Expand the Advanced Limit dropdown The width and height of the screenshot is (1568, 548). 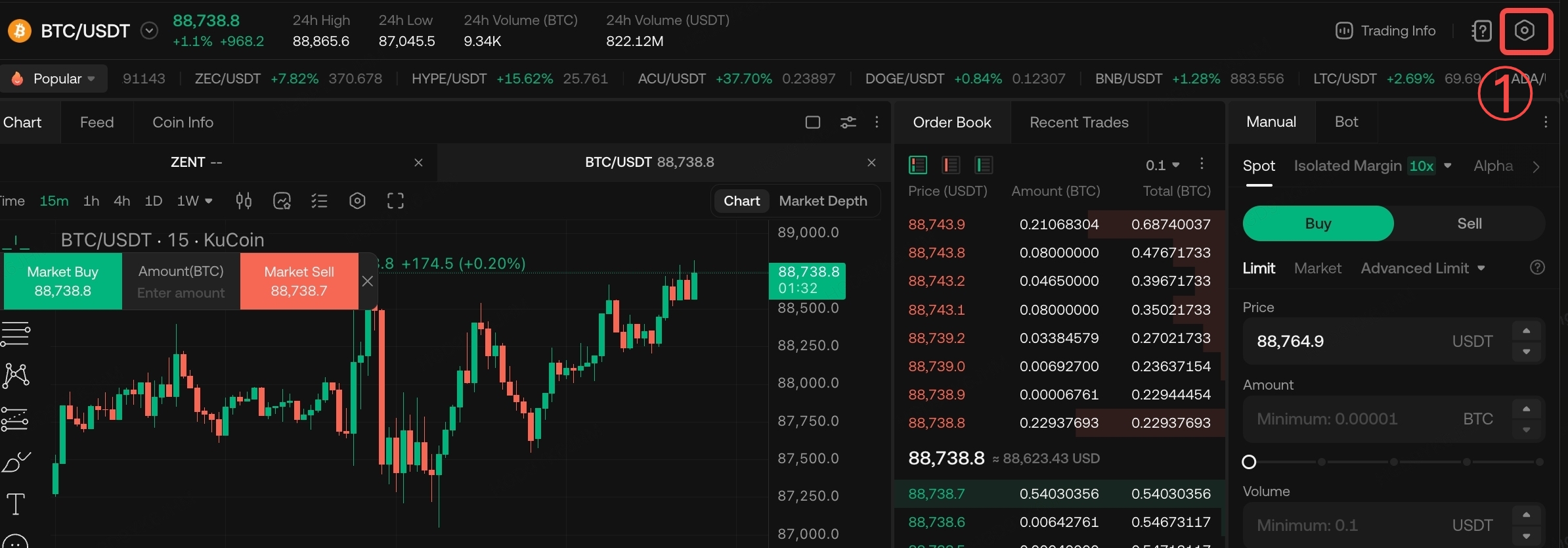point(1422,268)
